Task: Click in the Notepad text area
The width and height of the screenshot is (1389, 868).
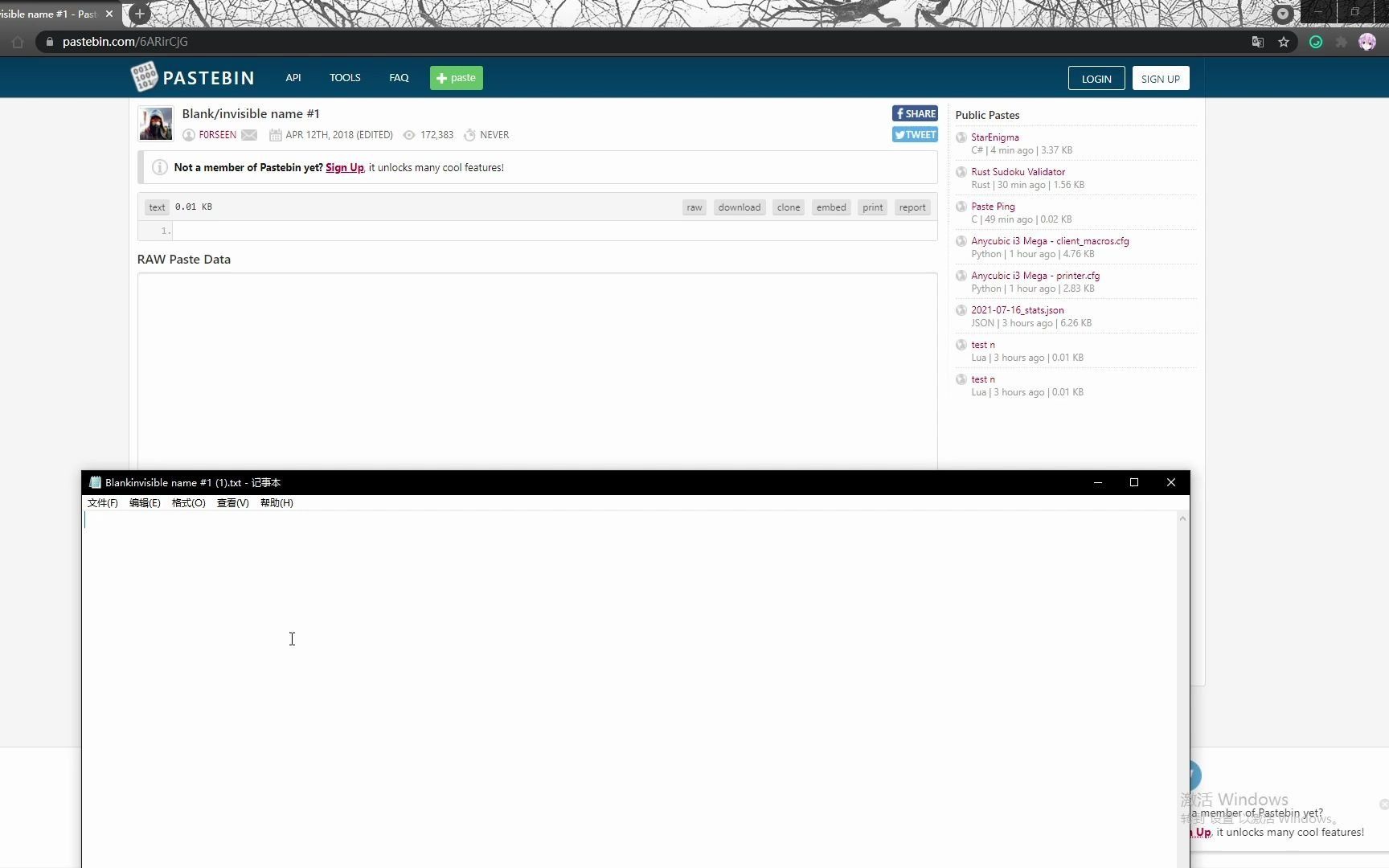Action: [x=629, y=690]
